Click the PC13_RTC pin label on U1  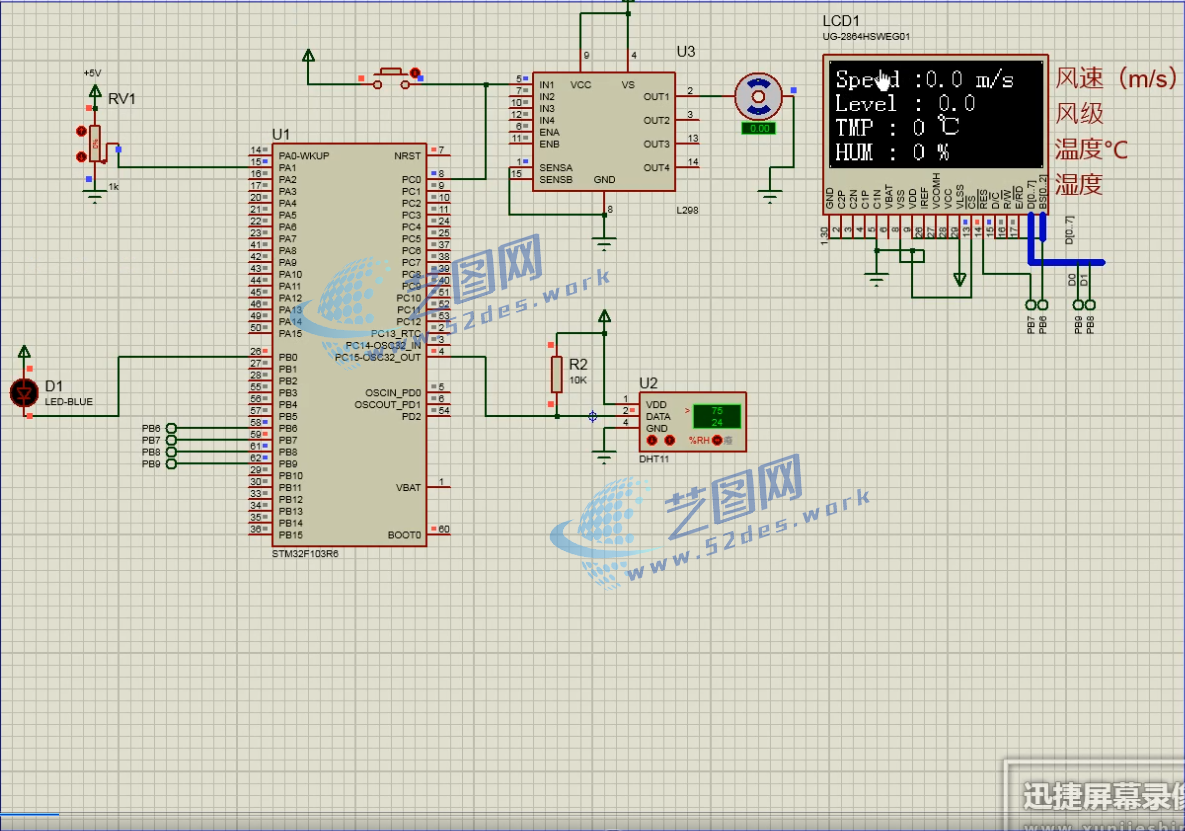[x=396, y=333]
